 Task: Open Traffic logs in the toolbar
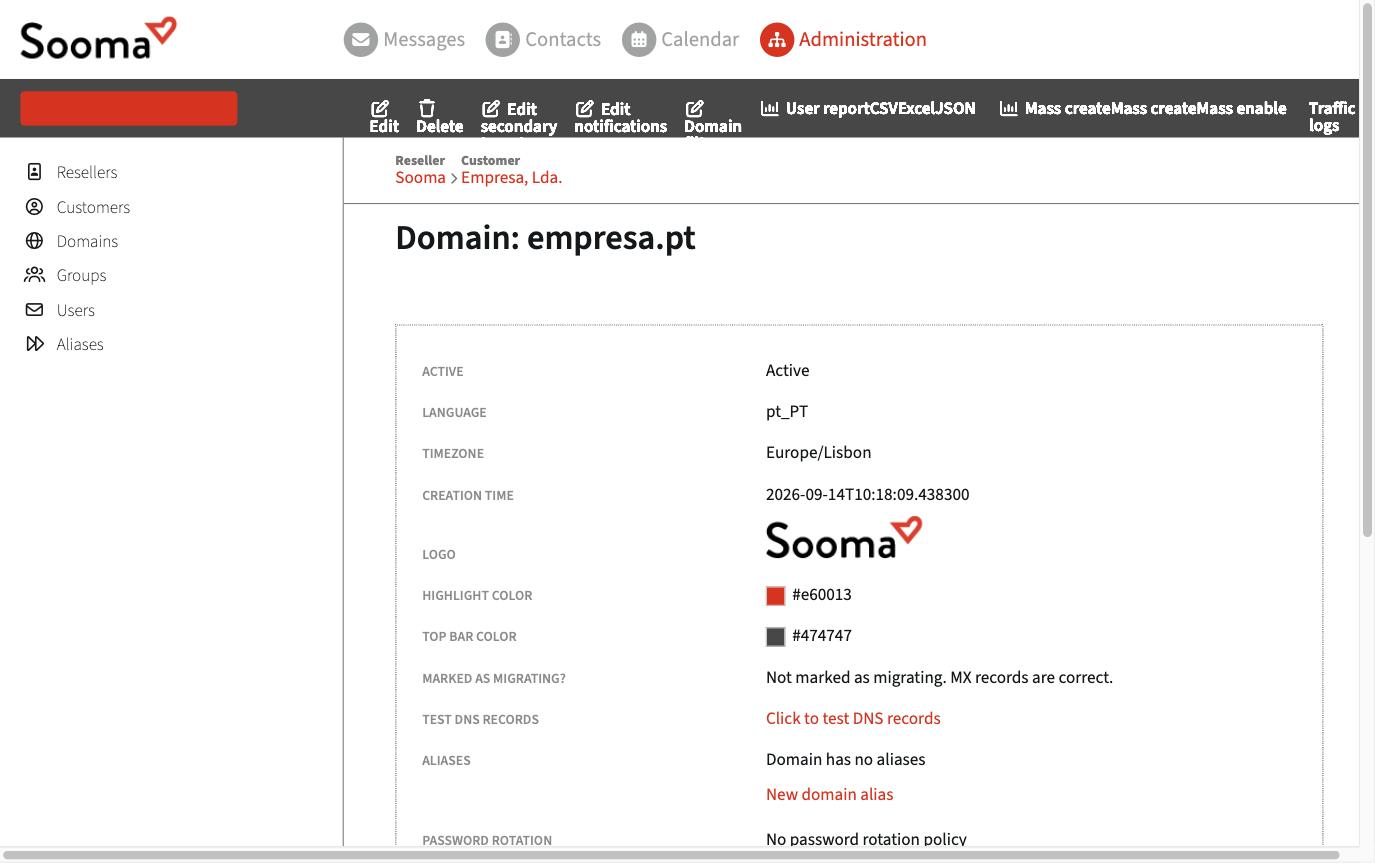[1331, 117]
